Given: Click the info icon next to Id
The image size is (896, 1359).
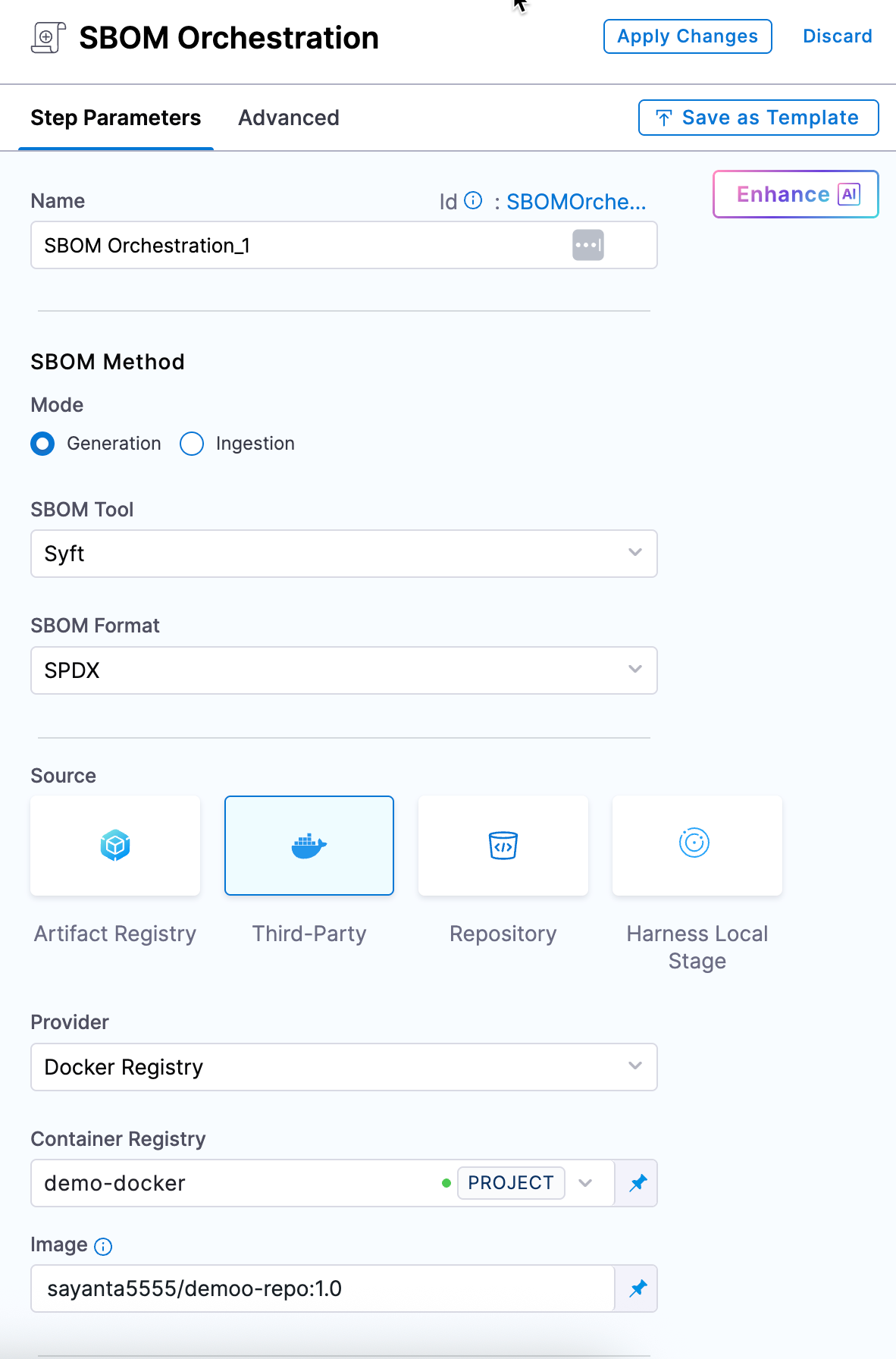Looking at the screenshot, I should pyautogui.click(x=473, y=200).
